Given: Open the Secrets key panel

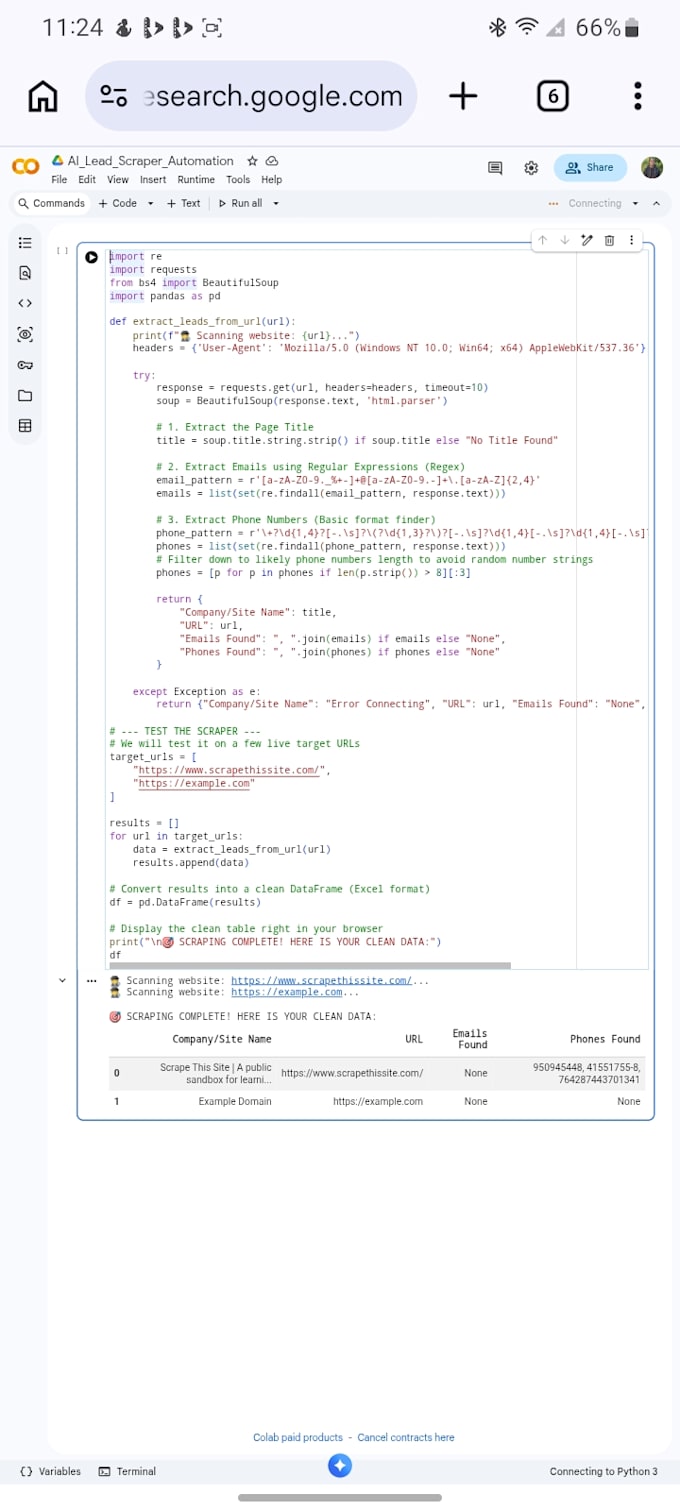Looking at the screenshot, I should (x=26, y=365).
